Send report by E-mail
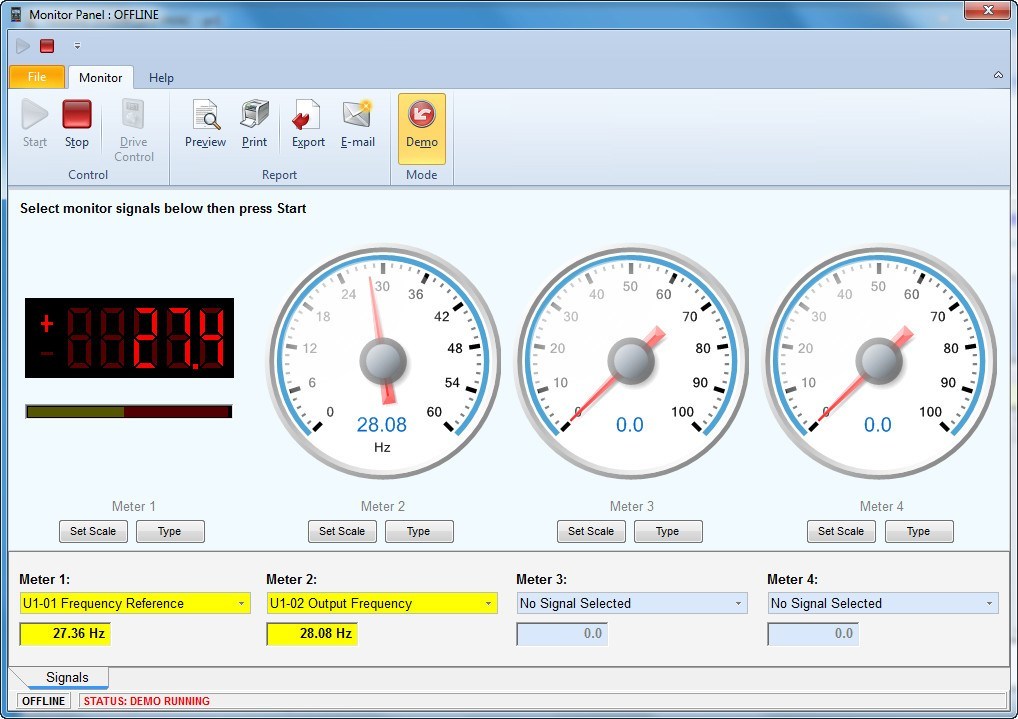 click(358, 123)
